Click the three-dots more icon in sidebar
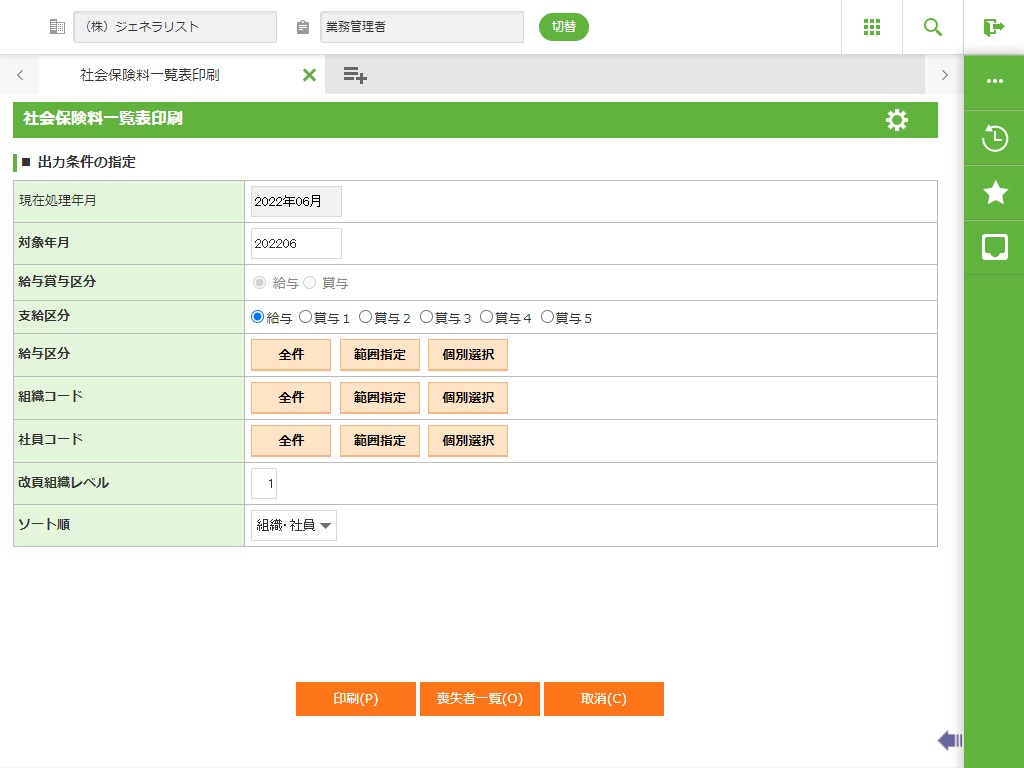Screen dimensions: 1024x768 pos(994,81)
